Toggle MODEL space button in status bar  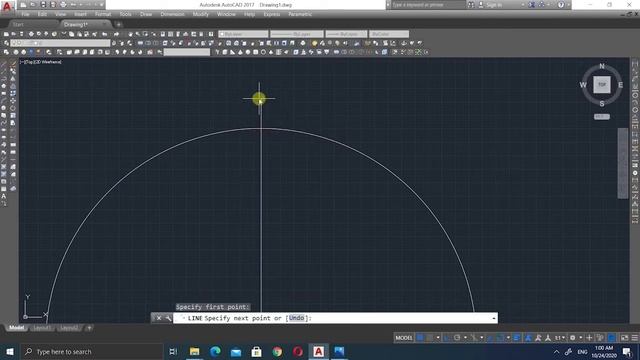(404, 338)
